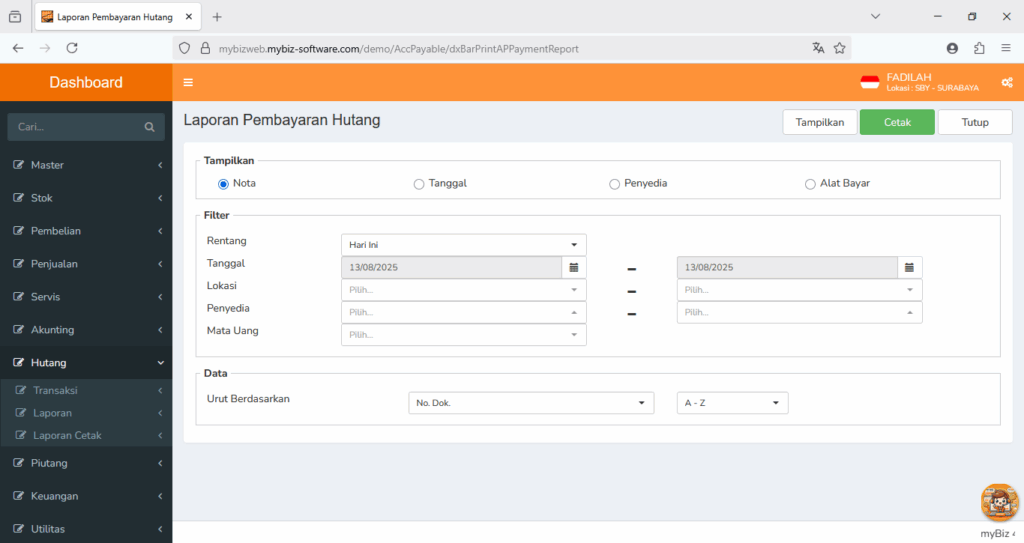Open the Rentang dropdown showing Hari Ini
The height and width of the screenshot is (543, 1024).
464,245
